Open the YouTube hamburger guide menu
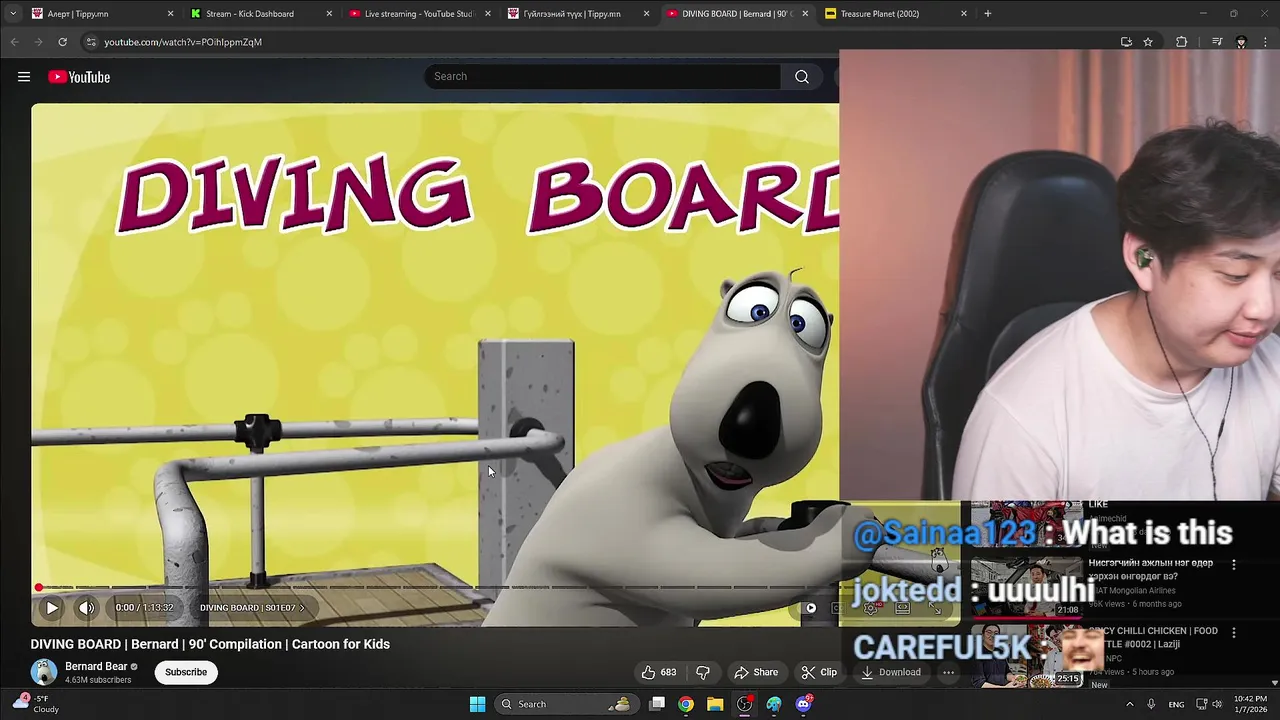Image resolution: width=1280 pixels, height=720 pixels. (24, 77)
